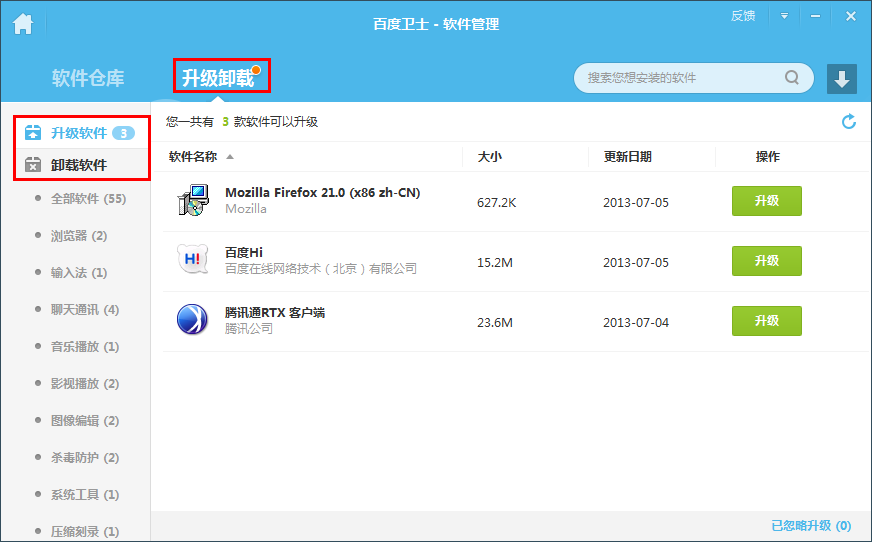Open the 反馈 feedback link
The image size is (872, 542).
(x=743, y=16)
